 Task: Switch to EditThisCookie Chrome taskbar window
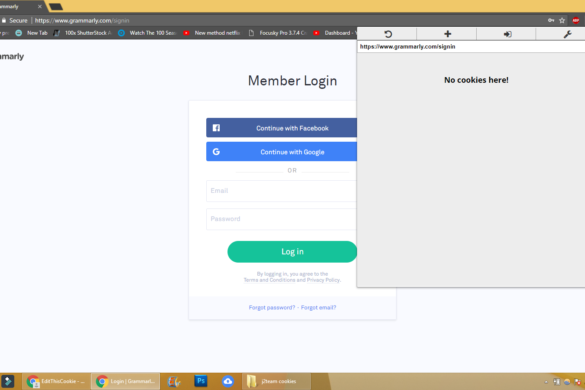point(56,381)
